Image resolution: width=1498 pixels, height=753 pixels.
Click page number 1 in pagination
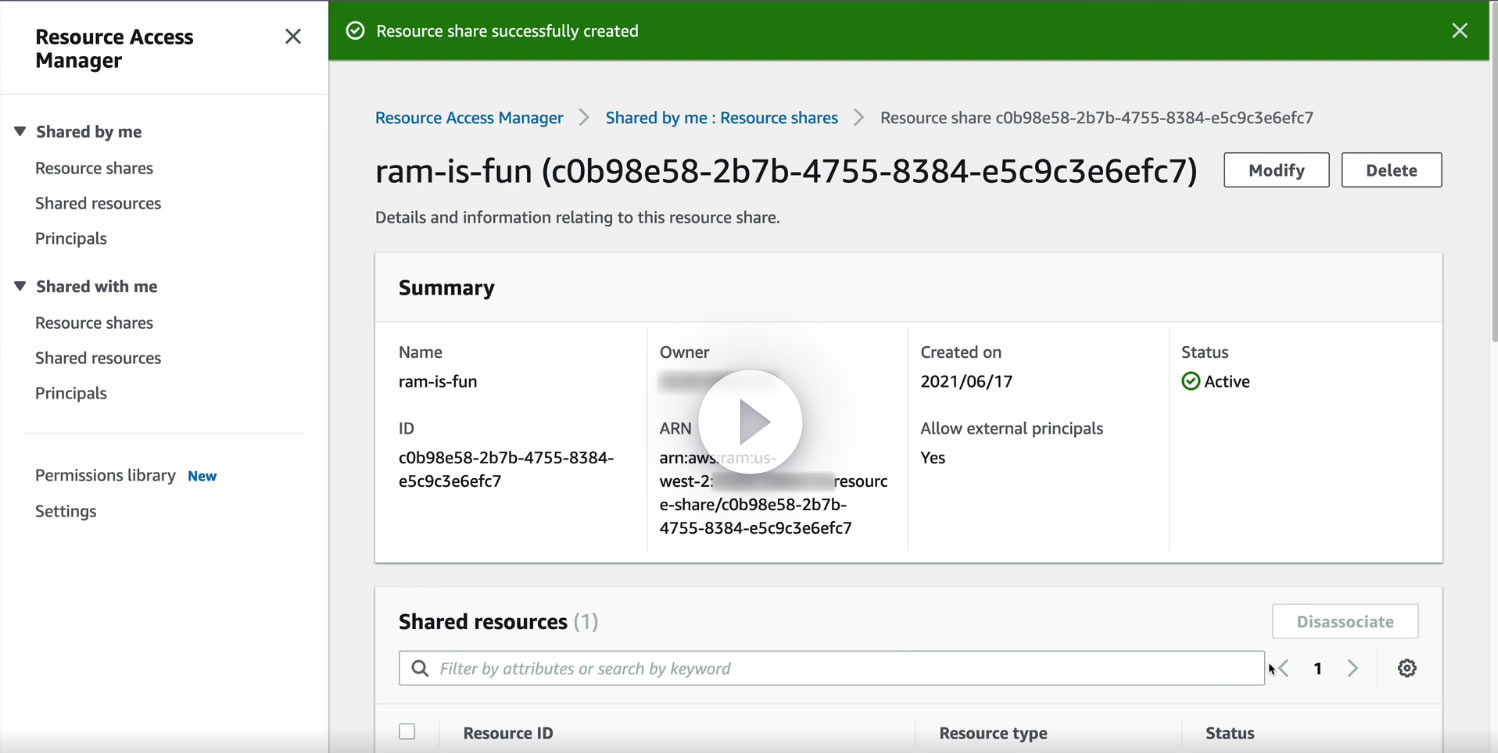pos(1318,668)
